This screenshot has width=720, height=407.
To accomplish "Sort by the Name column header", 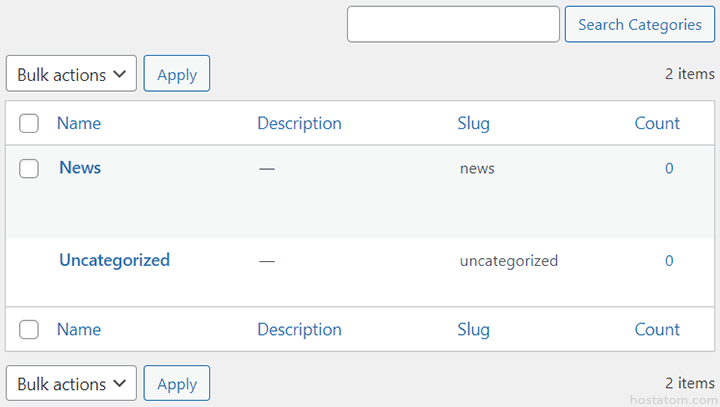I will [x=79, y=123].
